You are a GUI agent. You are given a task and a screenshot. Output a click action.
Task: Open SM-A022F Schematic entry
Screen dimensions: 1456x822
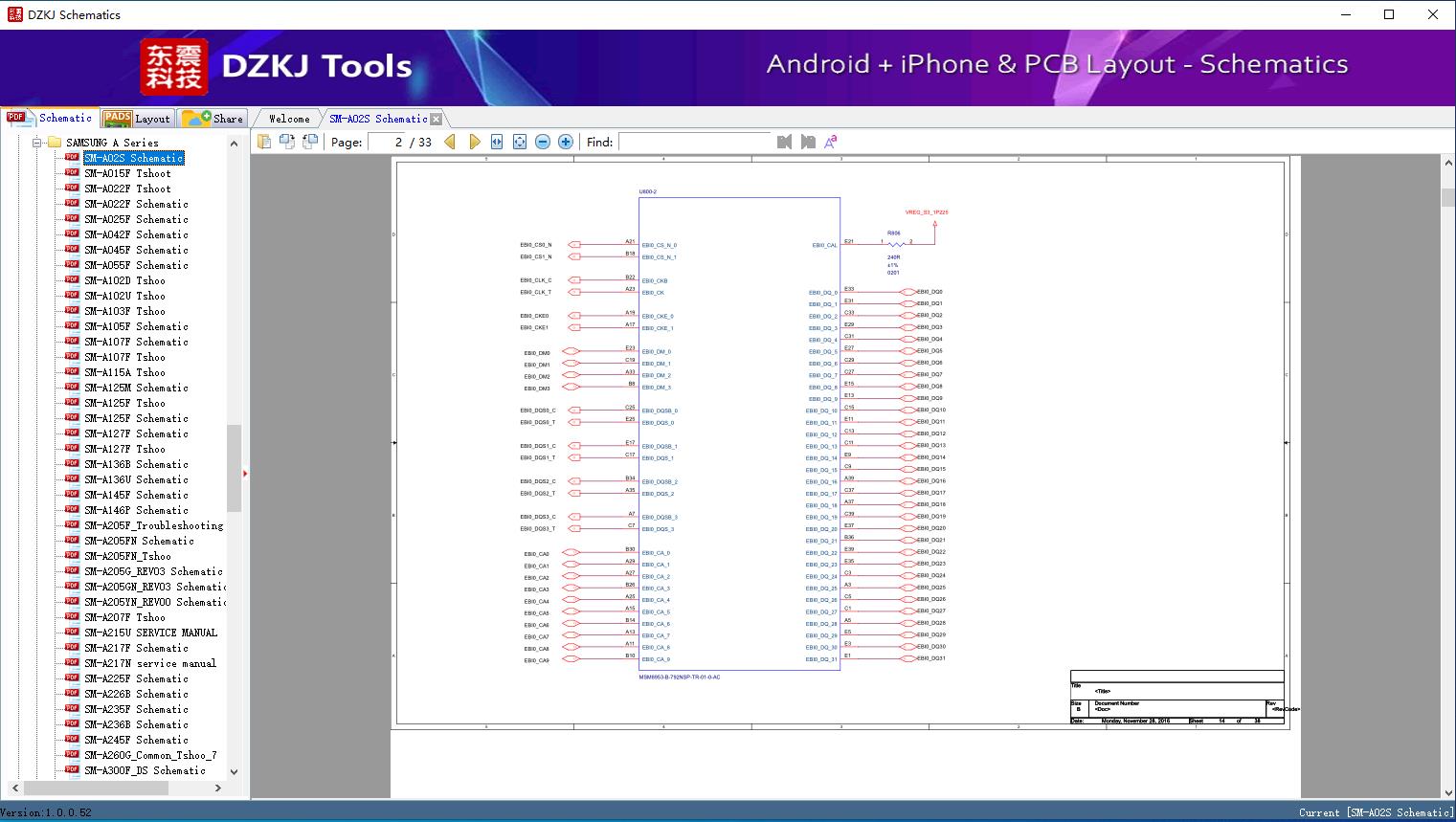click(136, 204)
